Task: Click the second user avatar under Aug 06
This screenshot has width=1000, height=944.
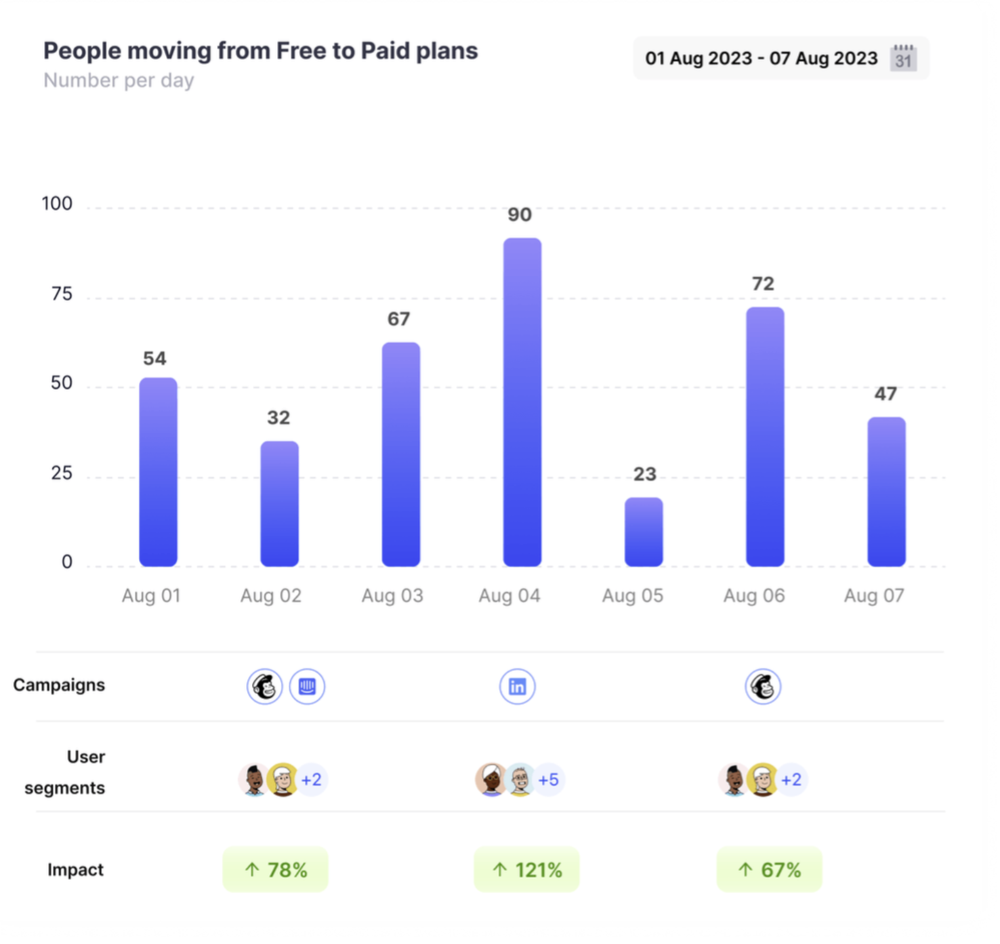Action: (763, 780)
